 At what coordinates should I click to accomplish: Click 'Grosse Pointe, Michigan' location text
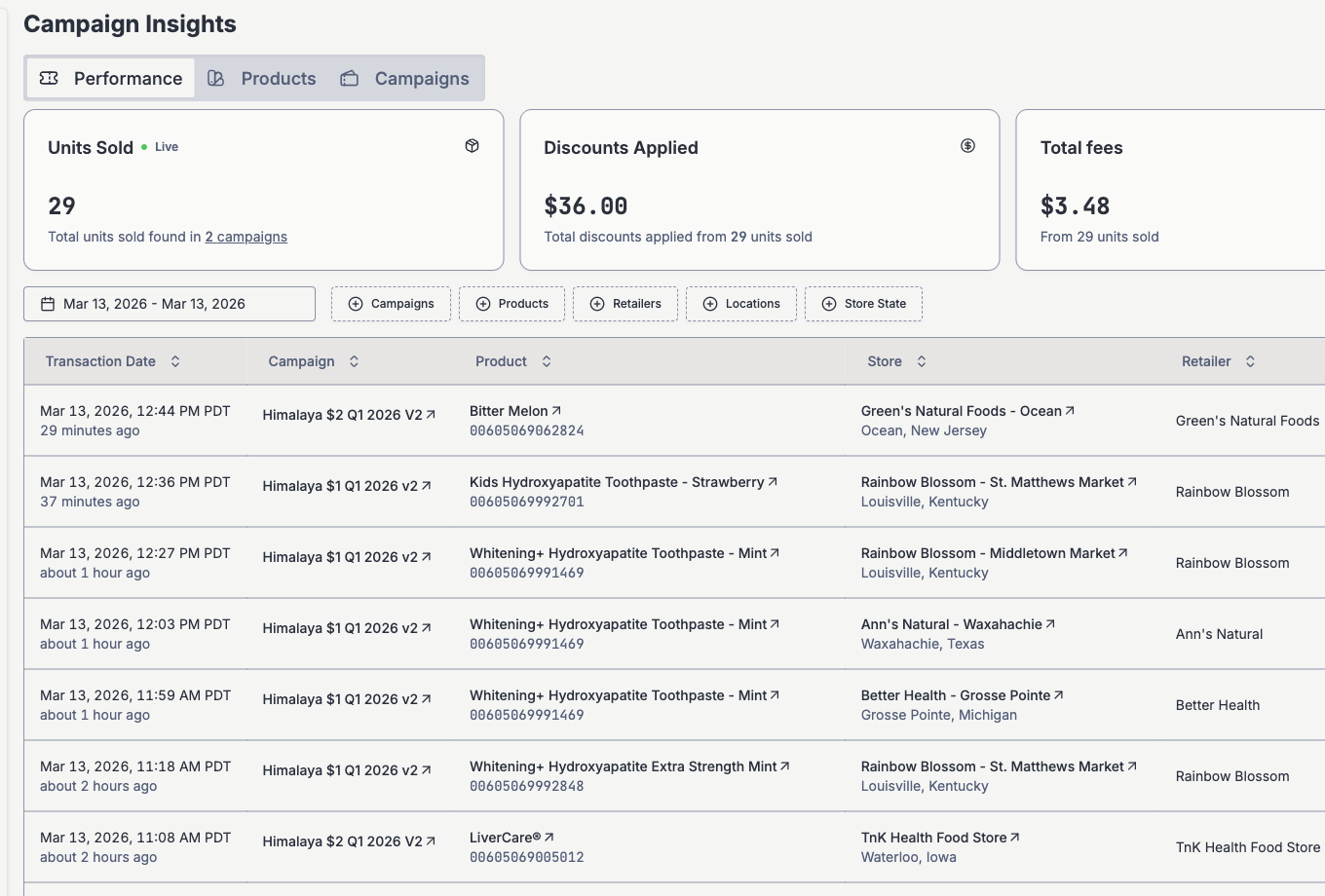click(x=939, y=715)
